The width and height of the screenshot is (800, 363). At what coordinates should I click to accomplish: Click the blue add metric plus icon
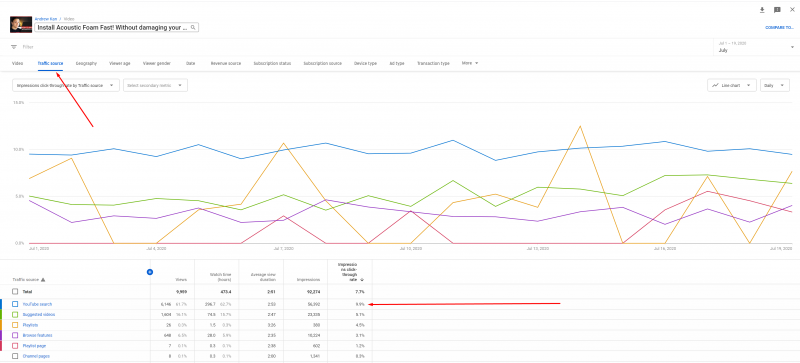click(150, 272)
